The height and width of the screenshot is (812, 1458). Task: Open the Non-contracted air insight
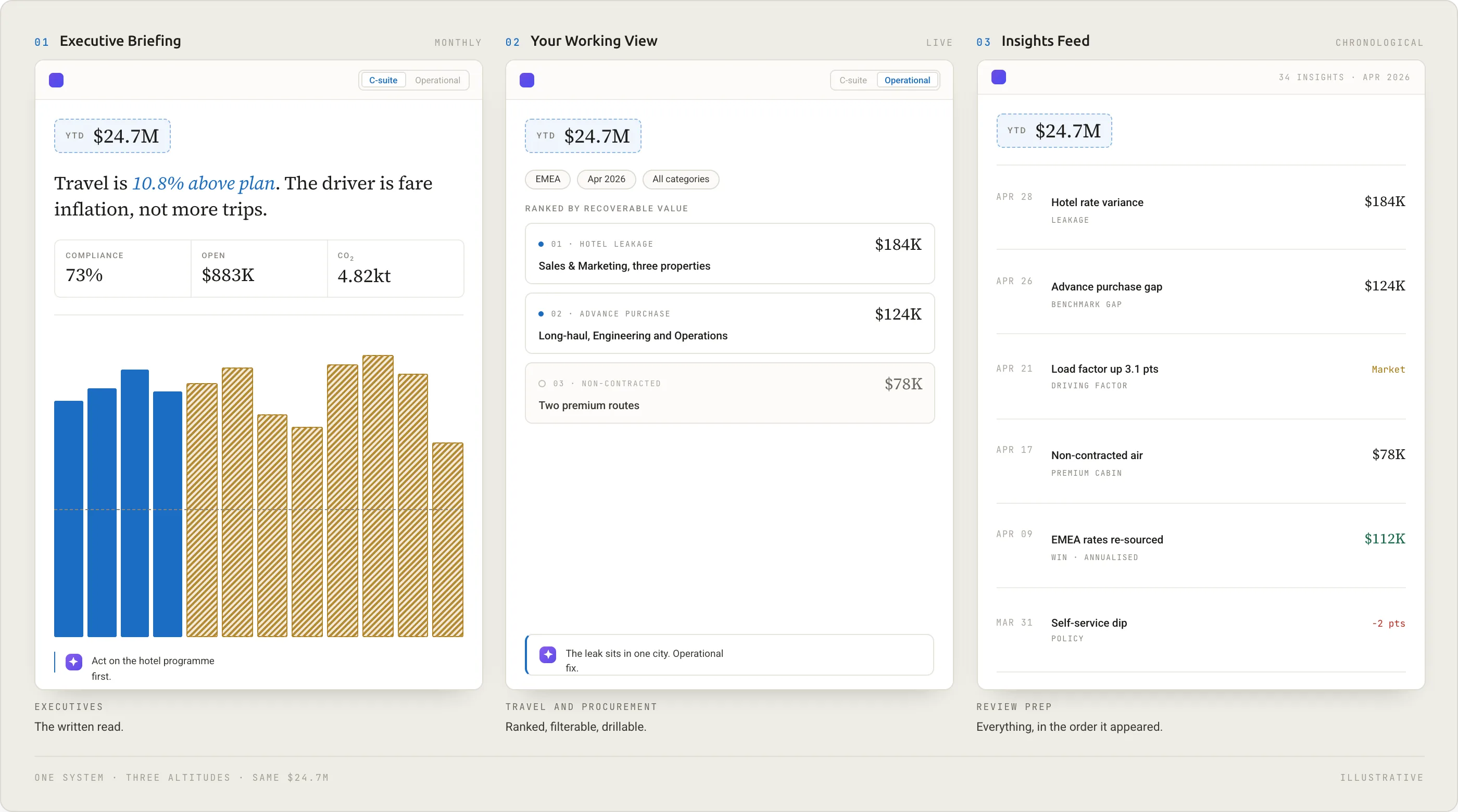[x=1201, y=462]
